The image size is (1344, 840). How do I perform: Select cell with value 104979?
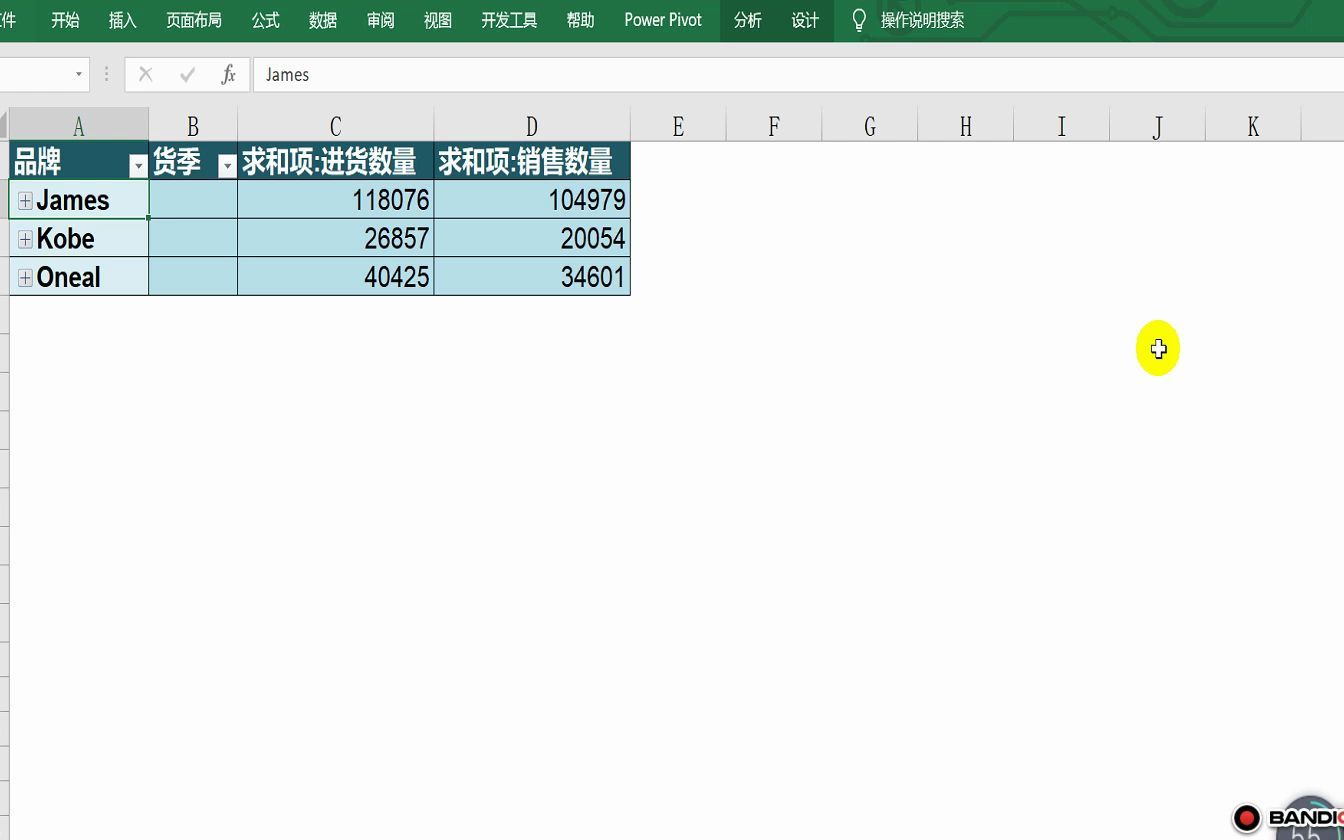[x=532, y=200]
